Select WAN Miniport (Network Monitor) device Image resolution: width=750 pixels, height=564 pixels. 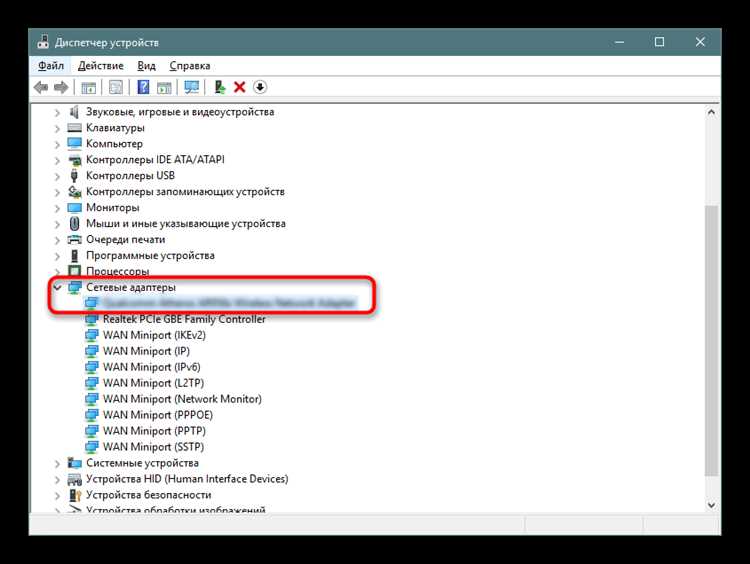click(181, 399)
